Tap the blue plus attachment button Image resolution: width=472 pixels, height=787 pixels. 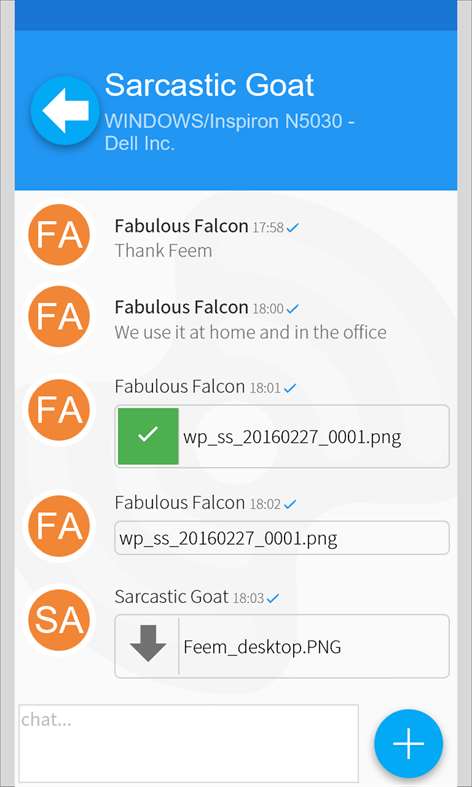tap(408, 743)
